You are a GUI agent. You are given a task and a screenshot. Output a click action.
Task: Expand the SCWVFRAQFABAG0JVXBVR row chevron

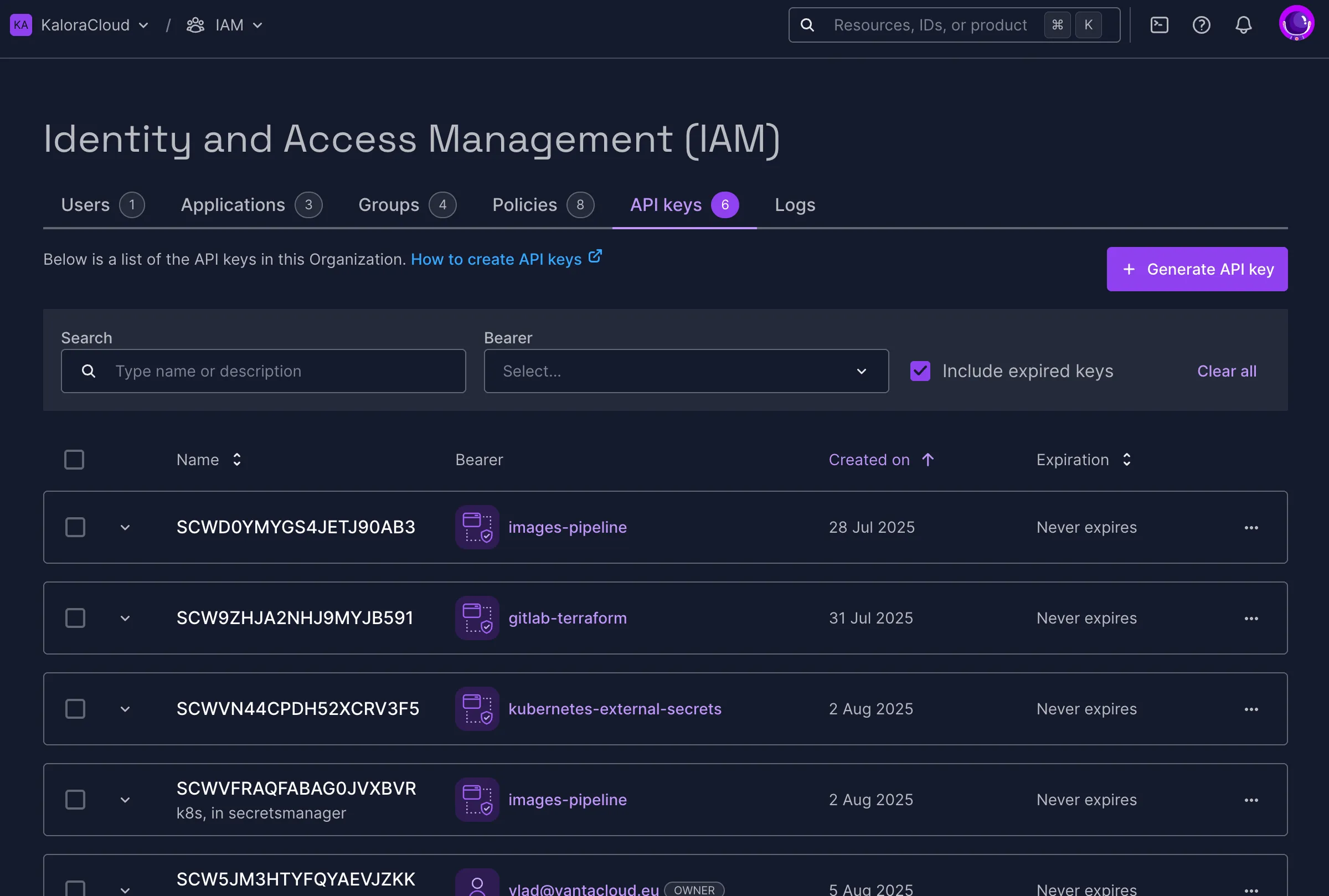coord(125,800)
